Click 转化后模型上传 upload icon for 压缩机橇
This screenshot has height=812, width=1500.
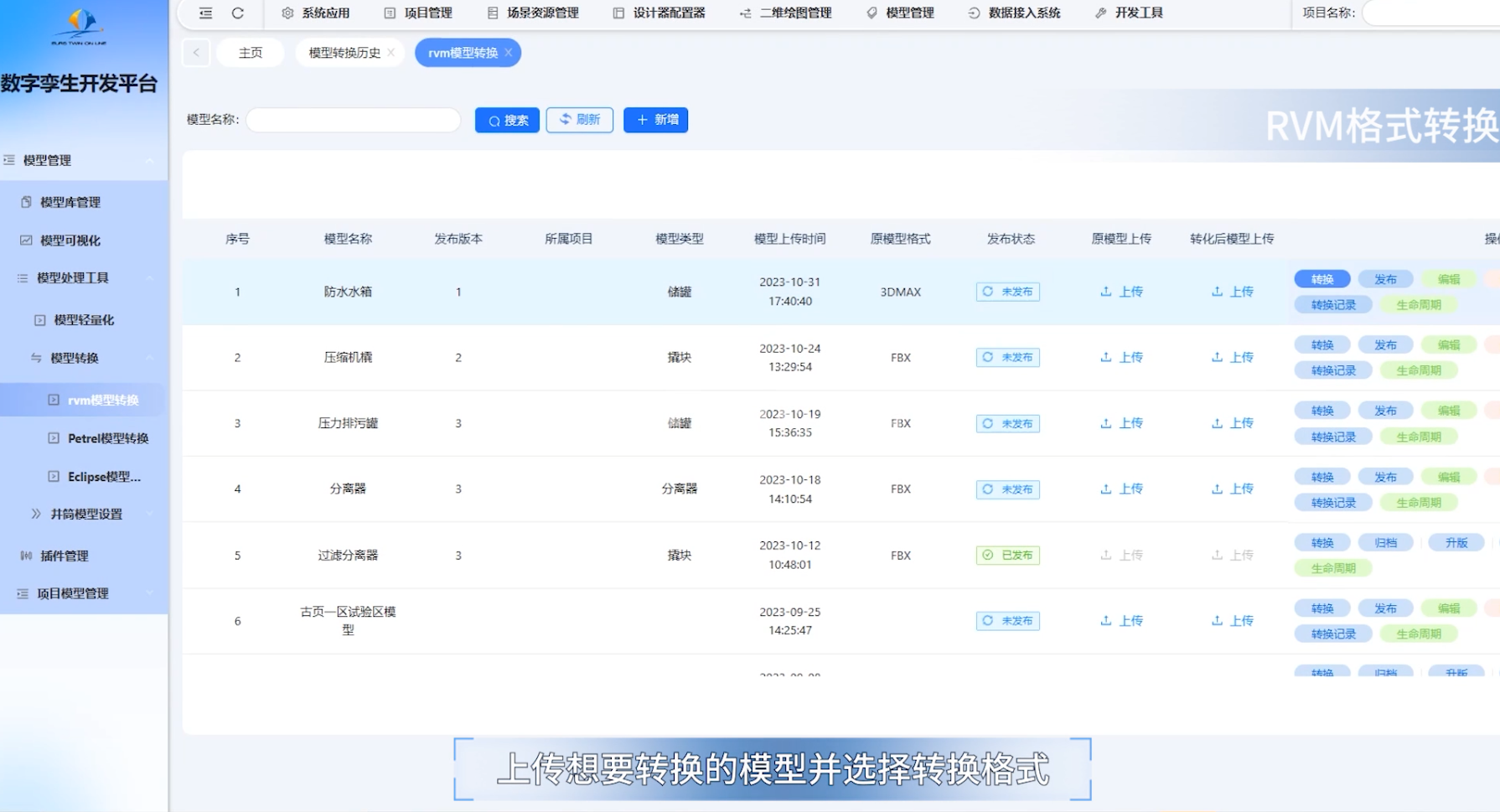(x=1217, y=357)
